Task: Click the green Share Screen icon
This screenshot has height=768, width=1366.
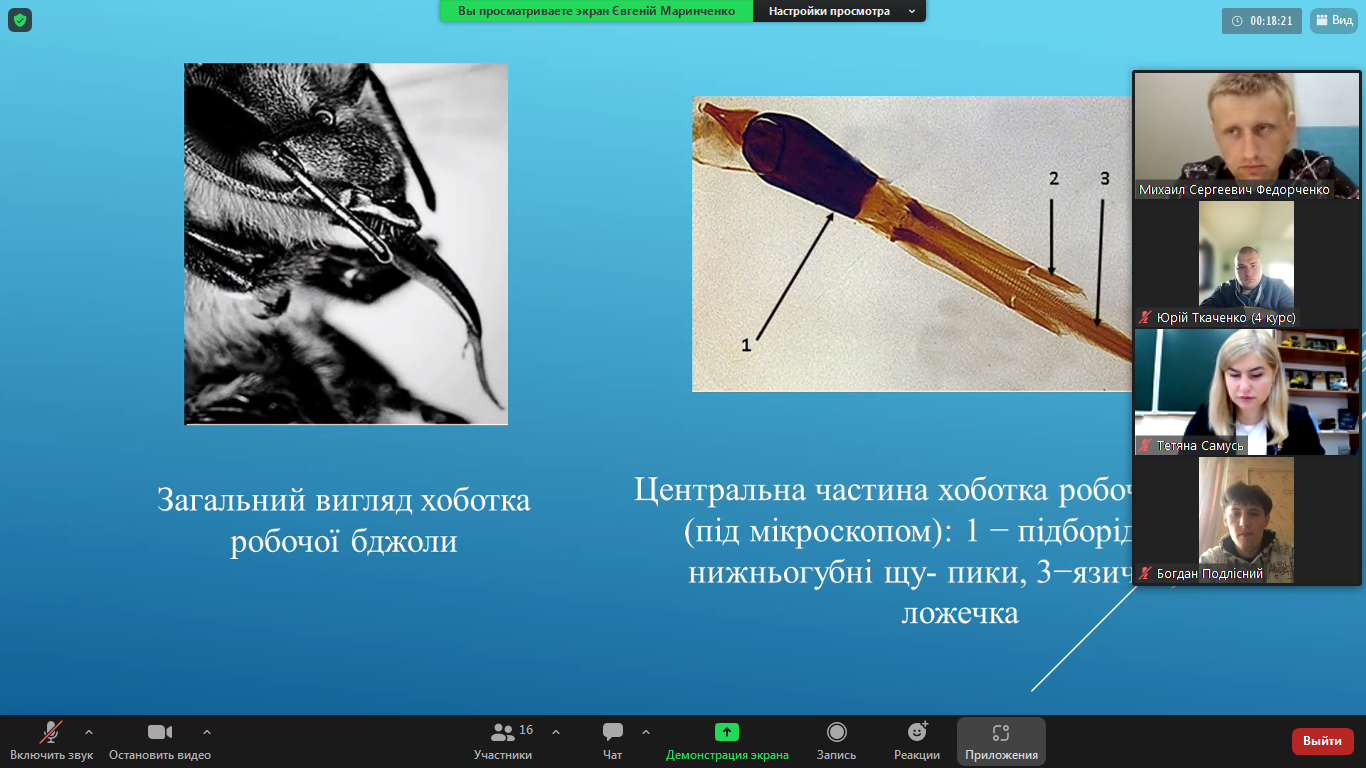Action: click(x=727, y=733)
